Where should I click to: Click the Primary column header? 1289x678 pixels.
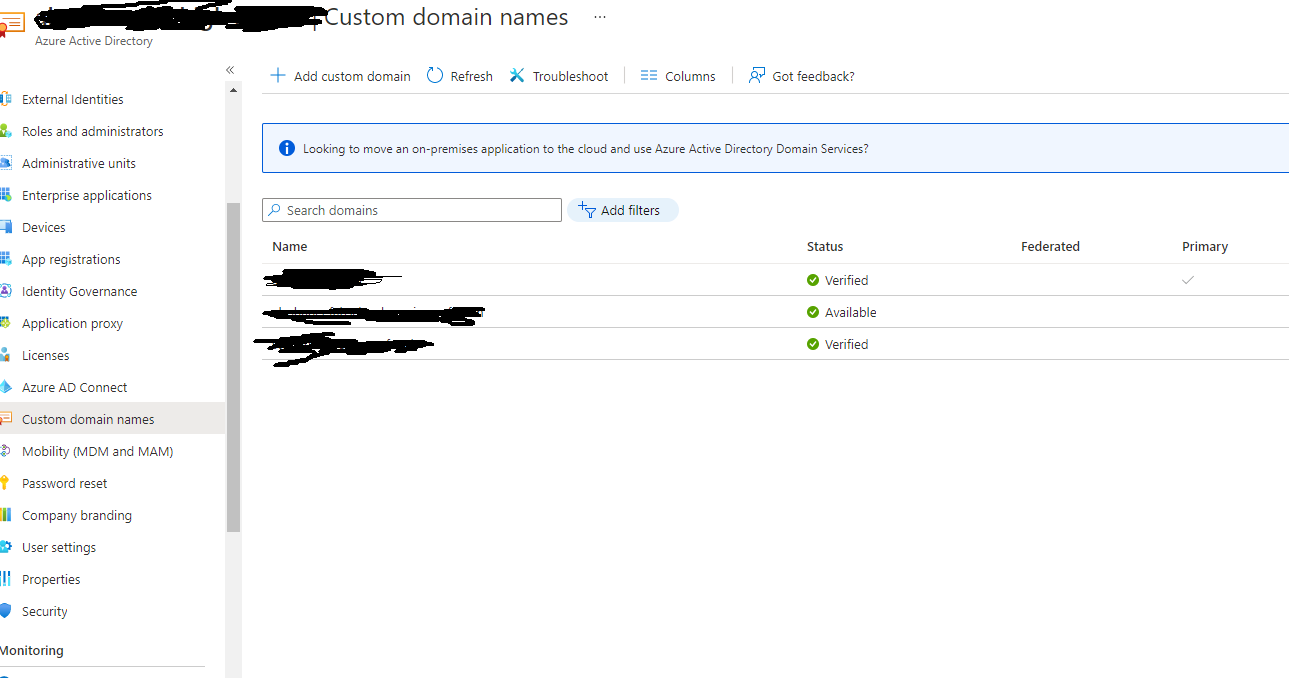pyautogui.click(x=1205, y=246)
